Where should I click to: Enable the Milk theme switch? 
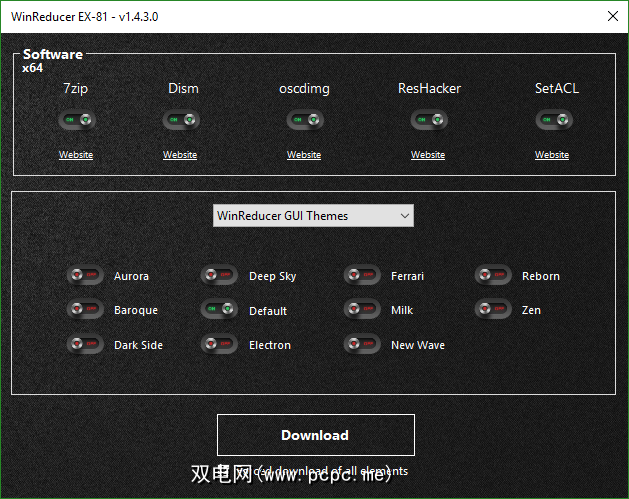click(362, 309)
